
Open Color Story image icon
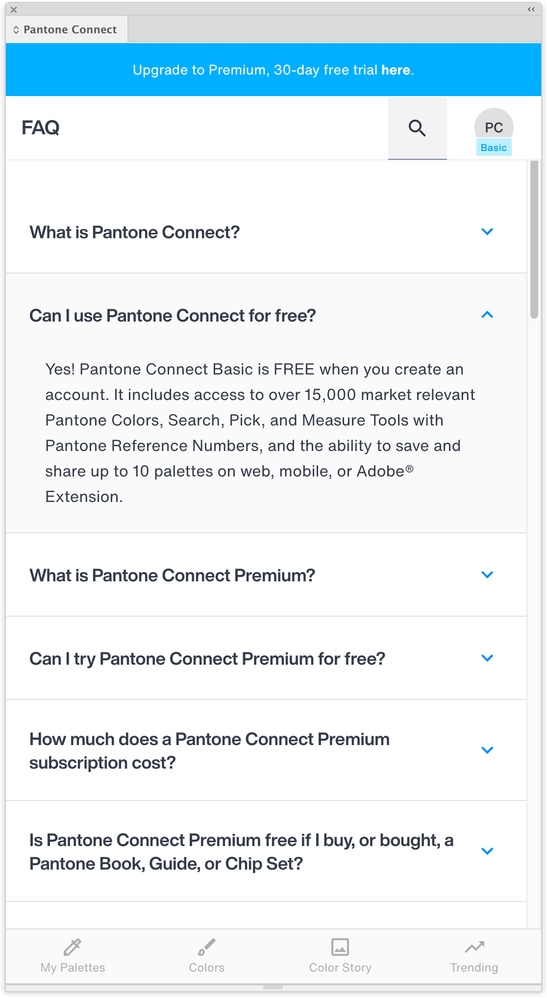[x=340, y=947]
